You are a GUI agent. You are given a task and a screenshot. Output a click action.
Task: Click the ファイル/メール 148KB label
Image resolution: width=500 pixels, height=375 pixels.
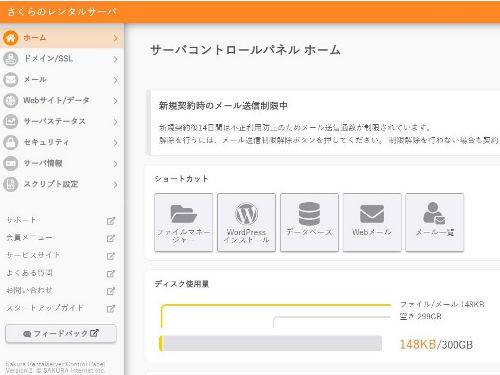[442, 304]
